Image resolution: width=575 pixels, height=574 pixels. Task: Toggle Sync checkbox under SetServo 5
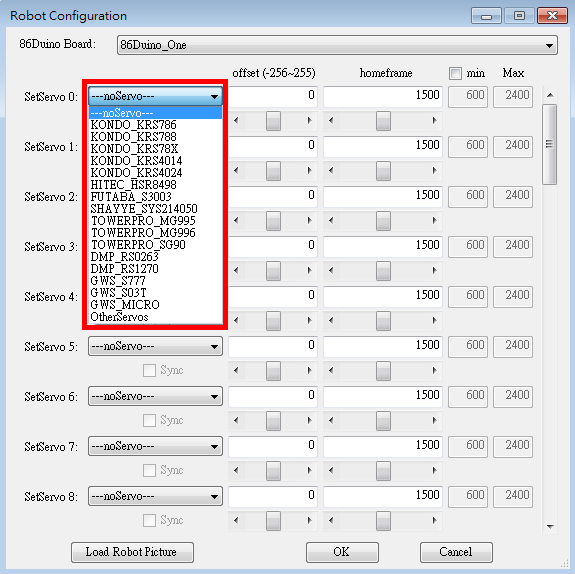[x=149, y=370]
